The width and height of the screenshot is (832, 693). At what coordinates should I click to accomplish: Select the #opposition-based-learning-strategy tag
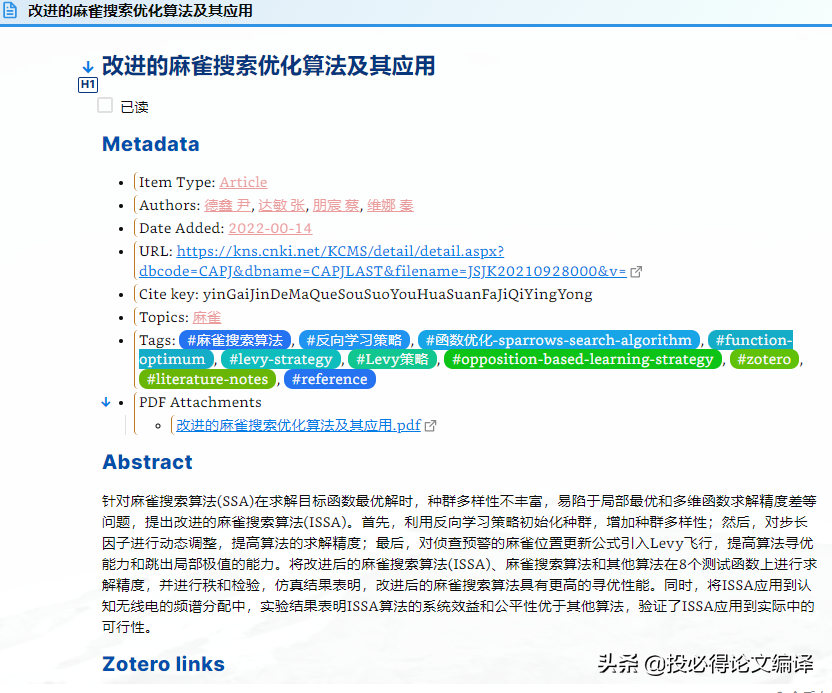583,359
